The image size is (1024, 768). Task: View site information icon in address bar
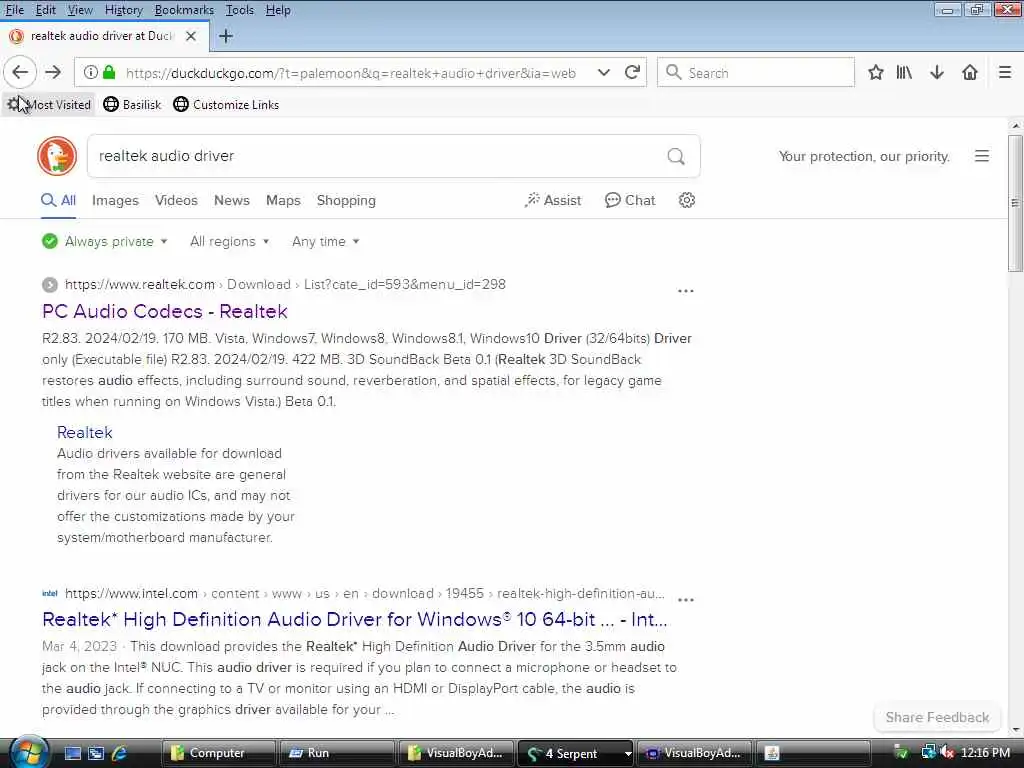pyautogui.click(x=91, y=72)
